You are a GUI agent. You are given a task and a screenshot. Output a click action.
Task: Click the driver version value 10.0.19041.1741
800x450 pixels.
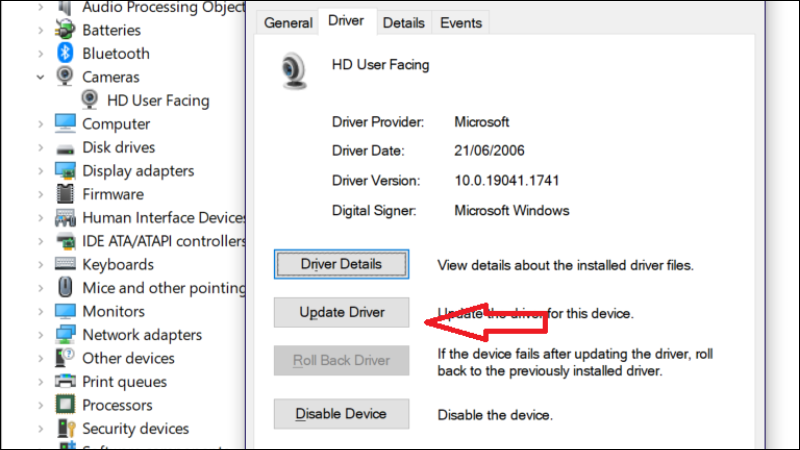point(507,181)
